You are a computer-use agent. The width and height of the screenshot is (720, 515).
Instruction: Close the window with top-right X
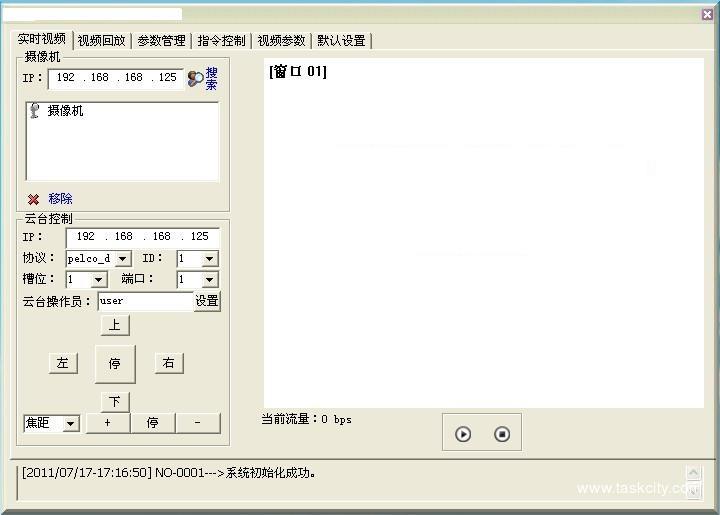point(707,14)
